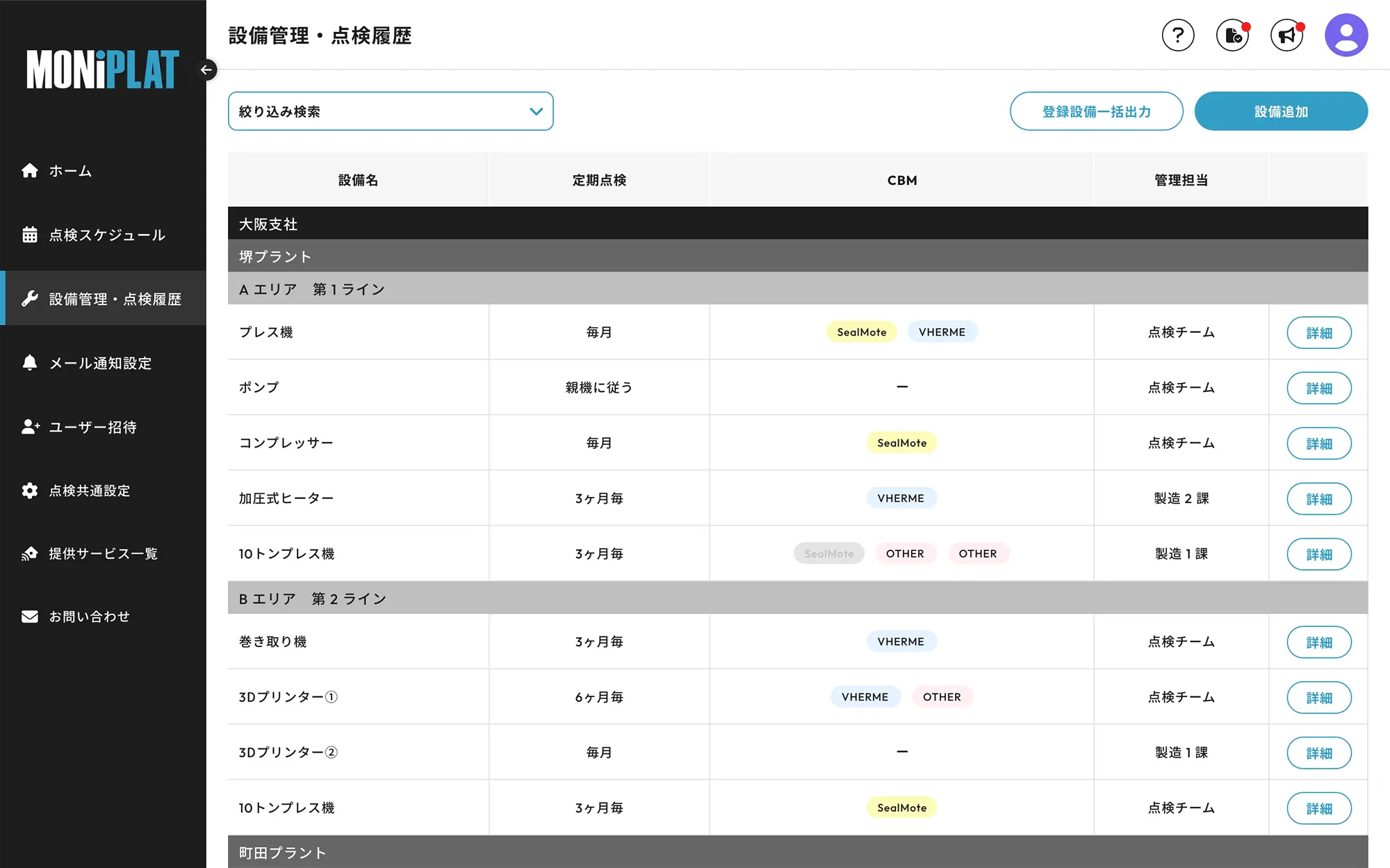Click 設備追加 button to add equipment
Image resolution: width=1390 pixels, height=868 pixels.
point(1282,111)
